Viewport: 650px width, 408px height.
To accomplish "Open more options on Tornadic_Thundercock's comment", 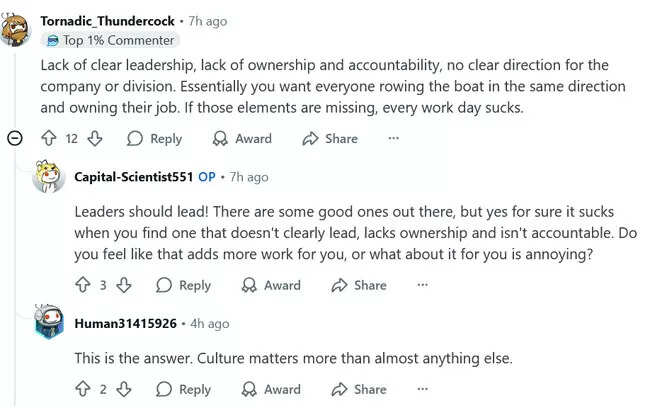I will pyautogui.click(x=393, y=139).
